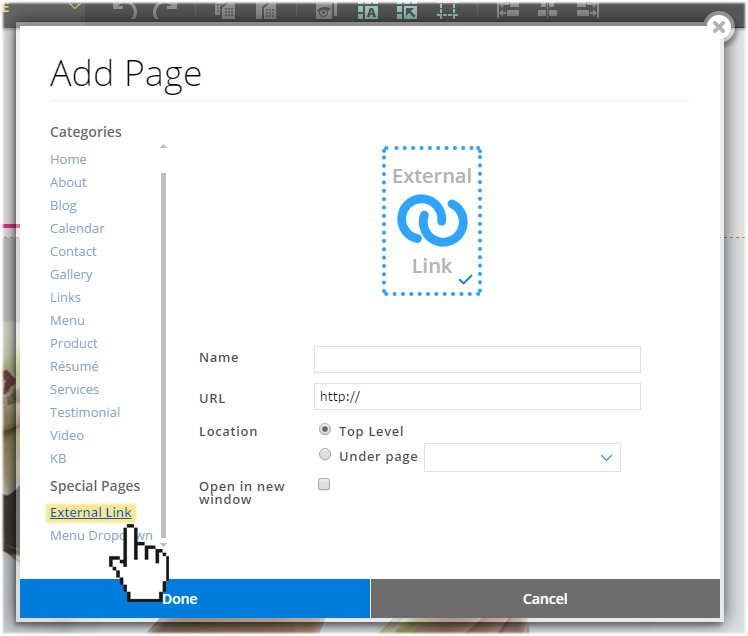748x636 pixels.
Task: Choose the Services category
Action: [74, 389]
